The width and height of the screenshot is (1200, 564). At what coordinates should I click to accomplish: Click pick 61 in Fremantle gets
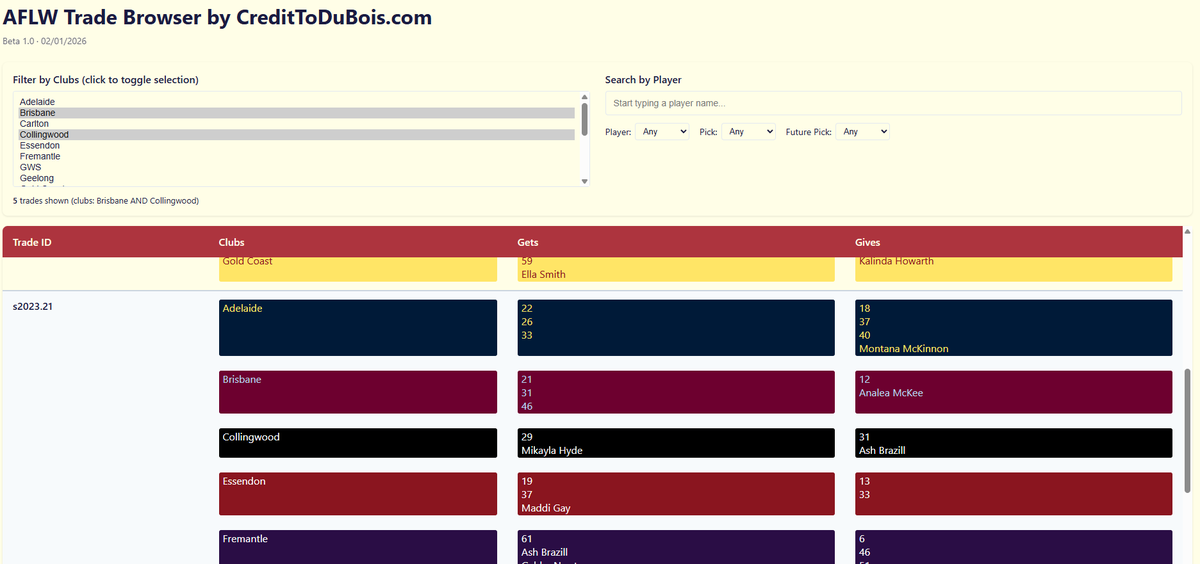[527, 539]
